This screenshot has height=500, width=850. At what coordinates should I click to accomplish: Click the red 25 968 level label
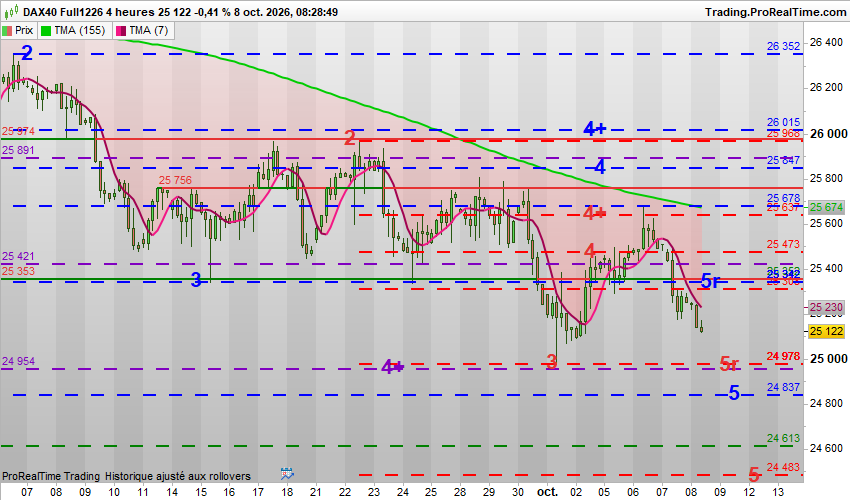[783, 133]
